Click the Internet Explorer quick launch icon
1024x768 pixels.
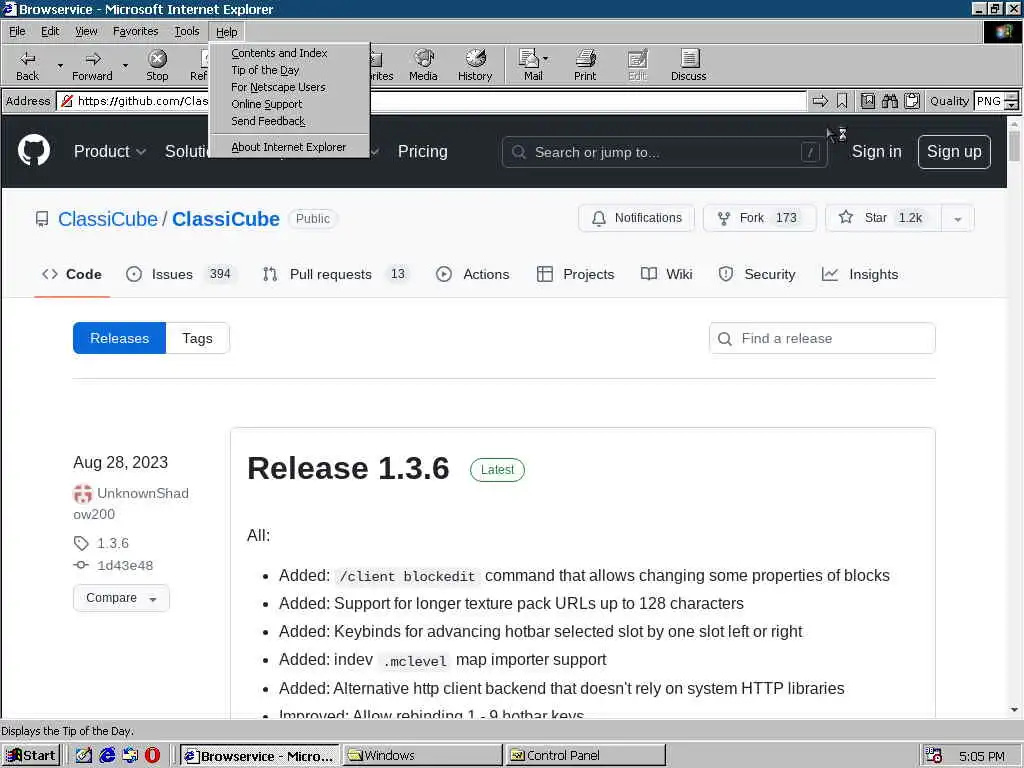(x=107, y=756)
